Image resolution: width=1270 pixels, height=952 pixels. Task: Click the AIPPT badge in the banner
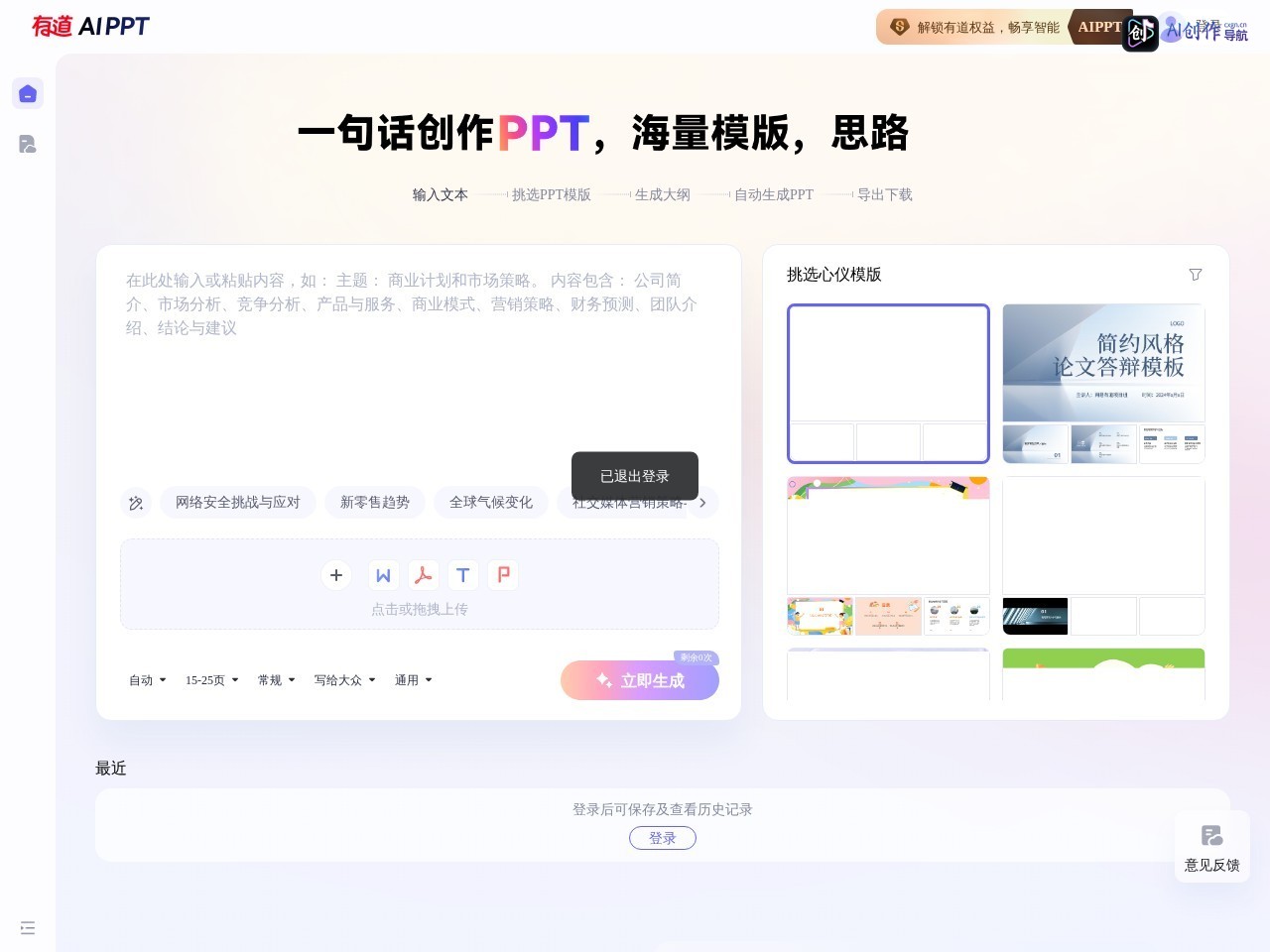[x=1100, y=27]
